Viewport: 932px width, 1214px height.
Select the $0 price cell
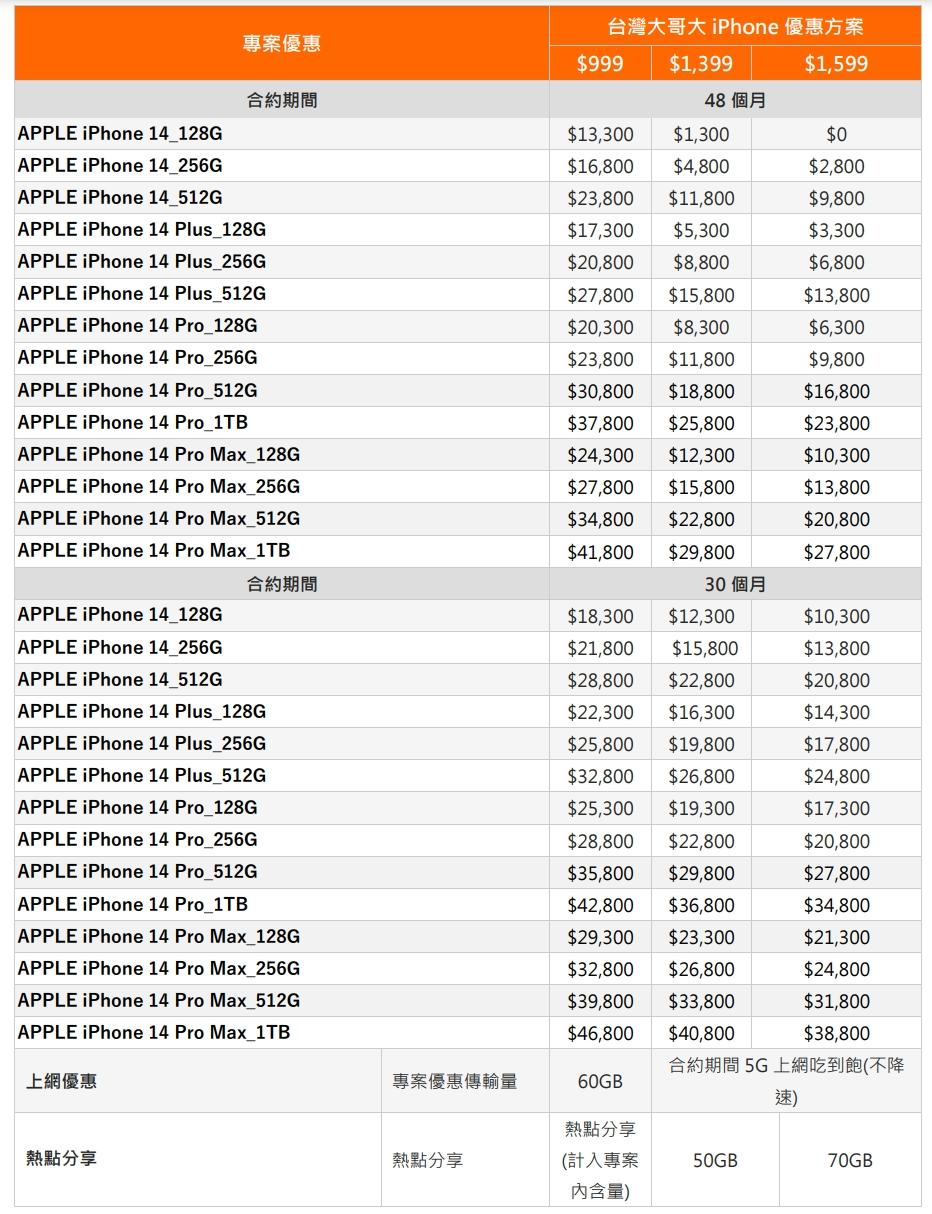[836, 134]
